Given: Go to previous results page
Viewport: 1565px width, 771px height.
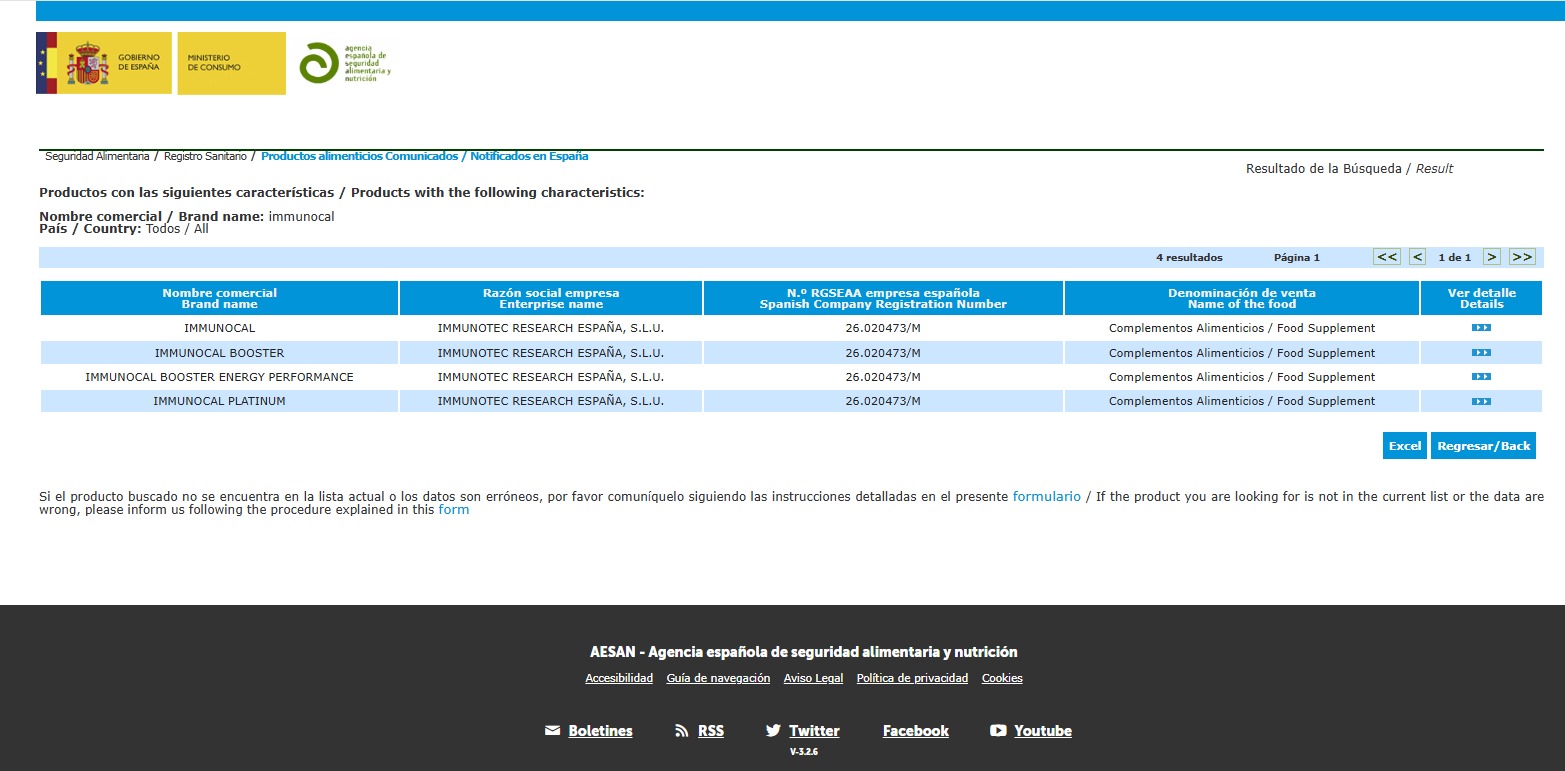Looking at the screenshot, I should point(1417,257).
